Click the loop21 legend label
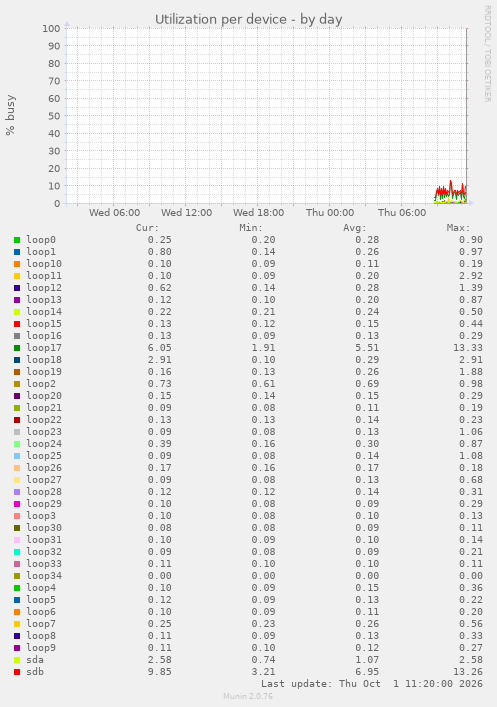 coord(44,408)
